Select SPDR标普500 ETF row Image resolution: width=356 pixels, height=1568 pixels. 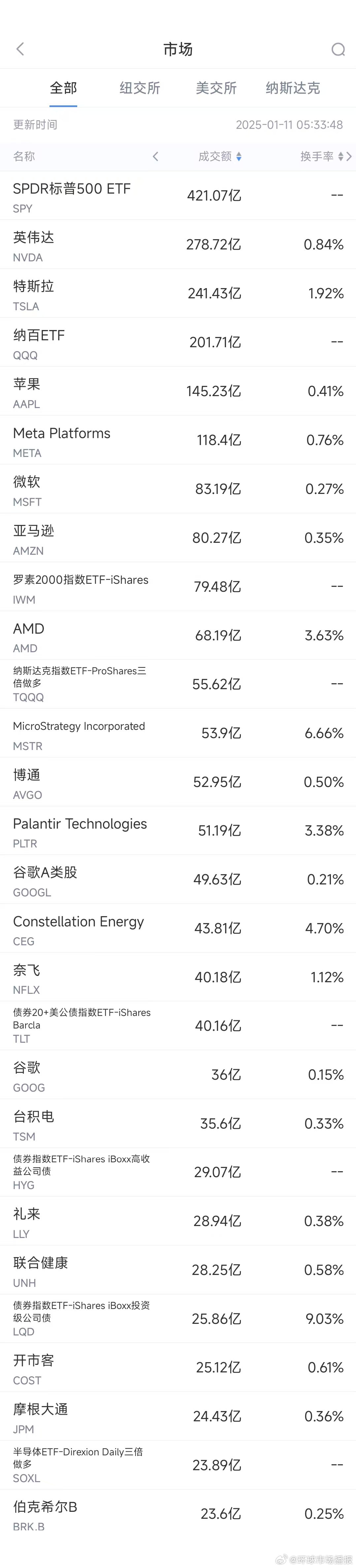point(178,195)
